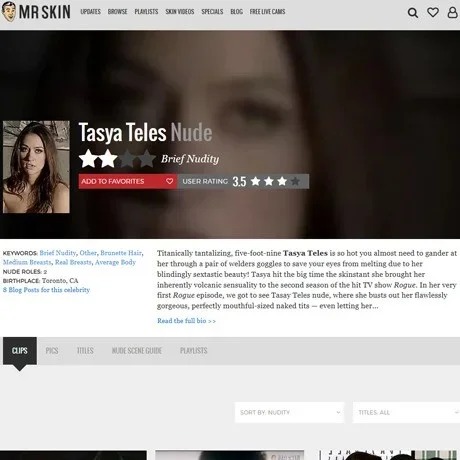Click the Brief Nudity rating label

[x=190, y=159]
